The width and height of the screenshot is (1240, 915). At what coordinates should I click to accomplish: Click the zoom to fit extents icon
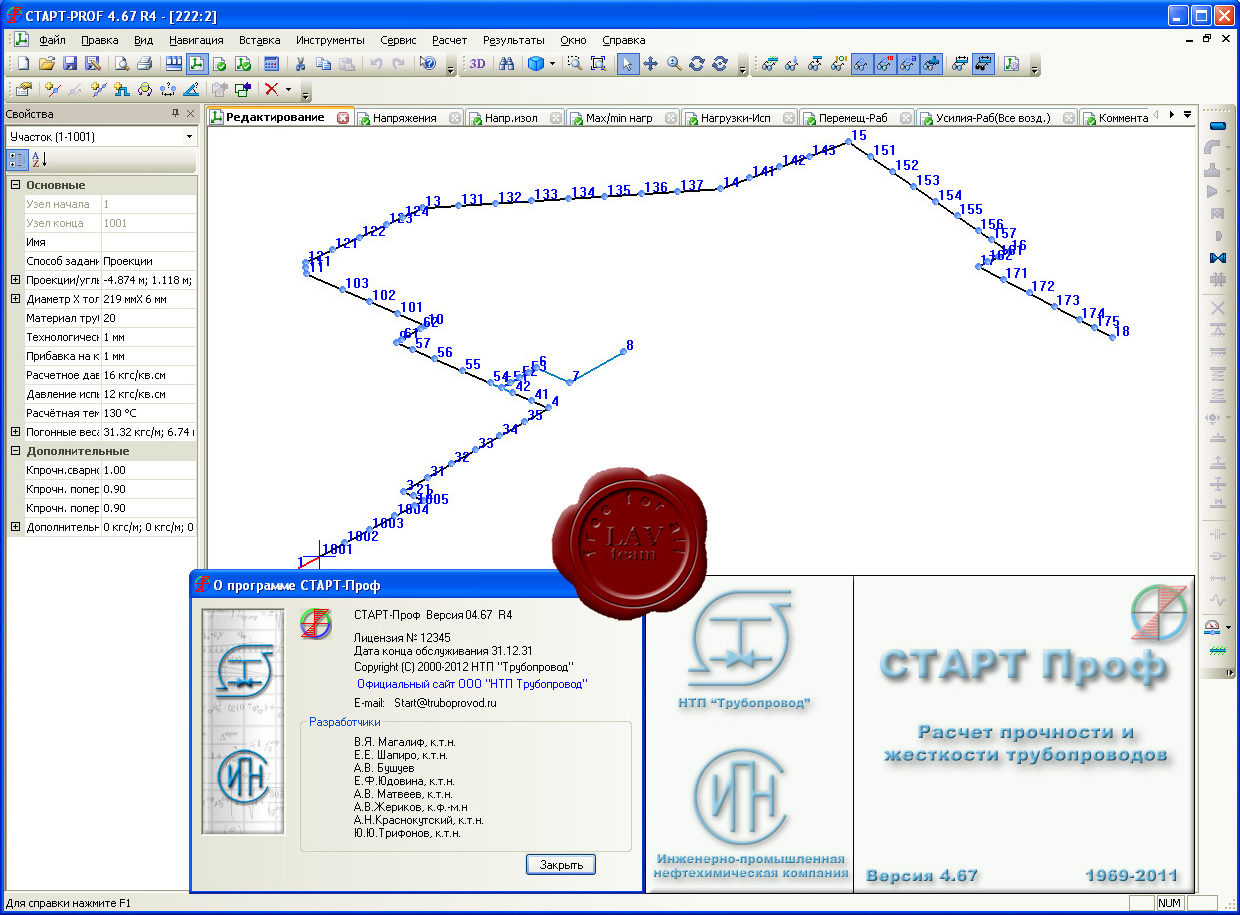click(598, 64)
